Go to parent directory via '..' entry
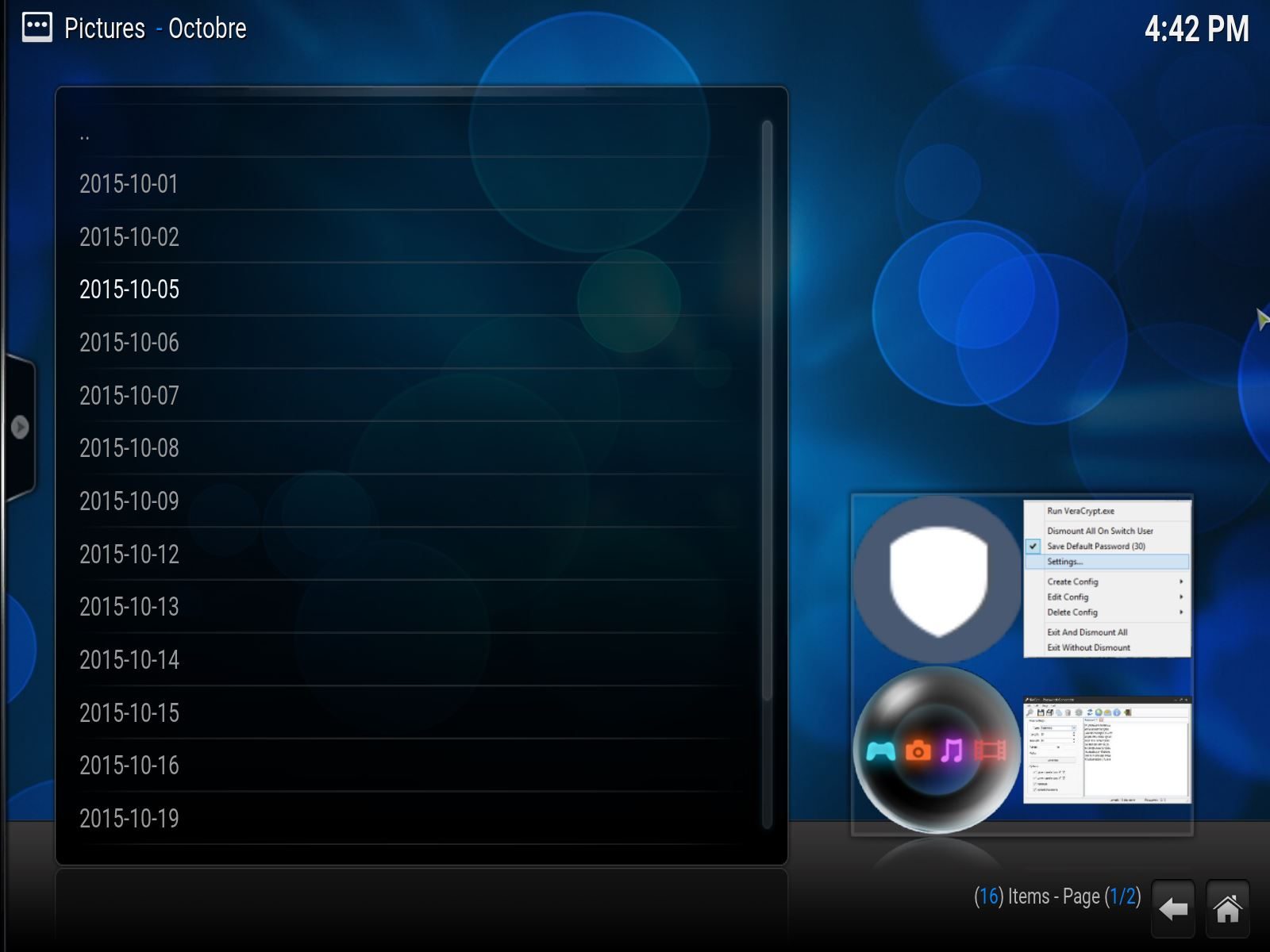The image size is (1270, 952). pyautogui.click(x=85, y=135)
